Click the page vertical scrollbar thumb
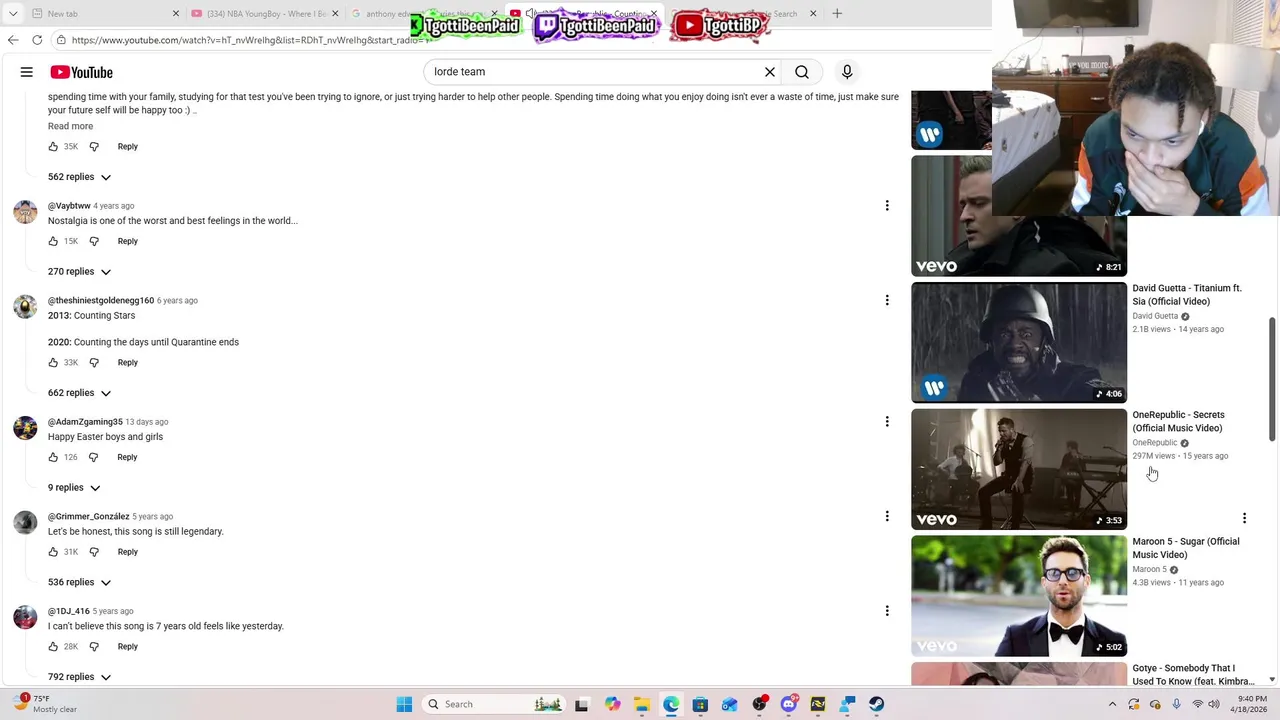1280x720 pixels. (1272, 378)
